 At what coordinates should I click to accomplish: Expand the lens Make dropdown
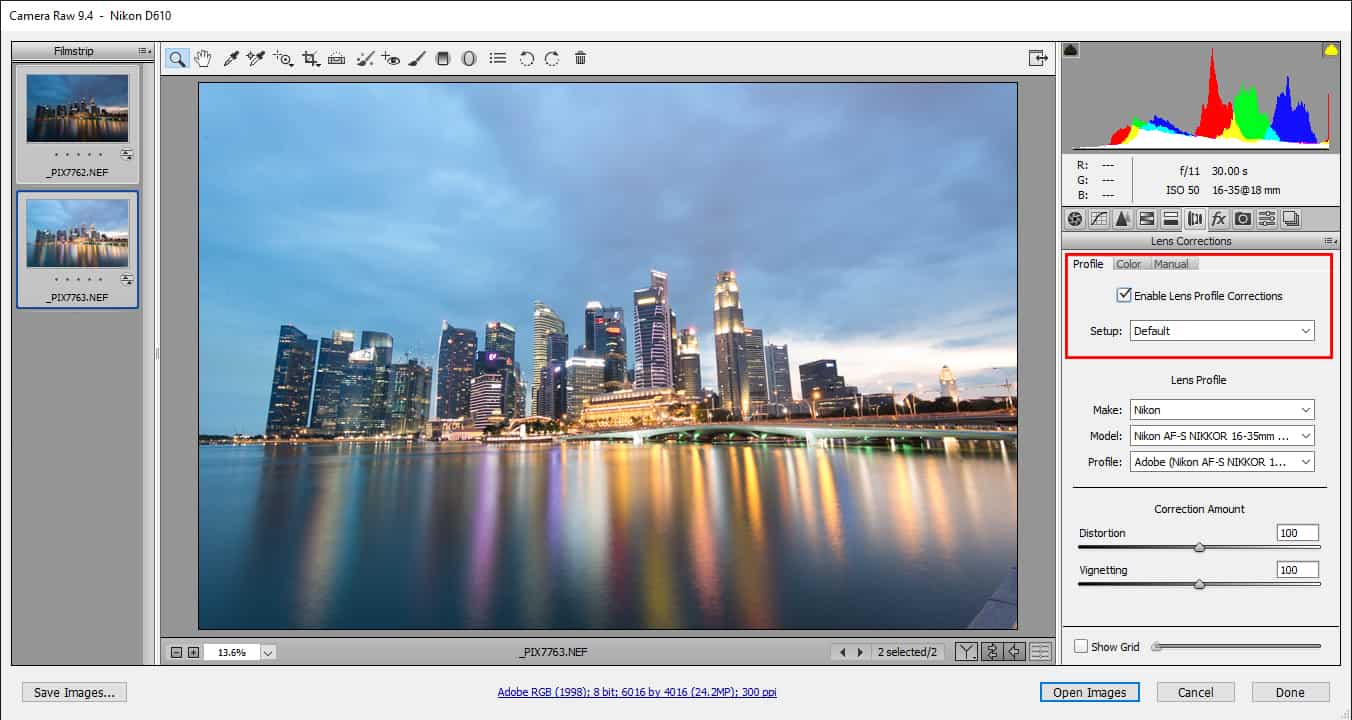1222,410
